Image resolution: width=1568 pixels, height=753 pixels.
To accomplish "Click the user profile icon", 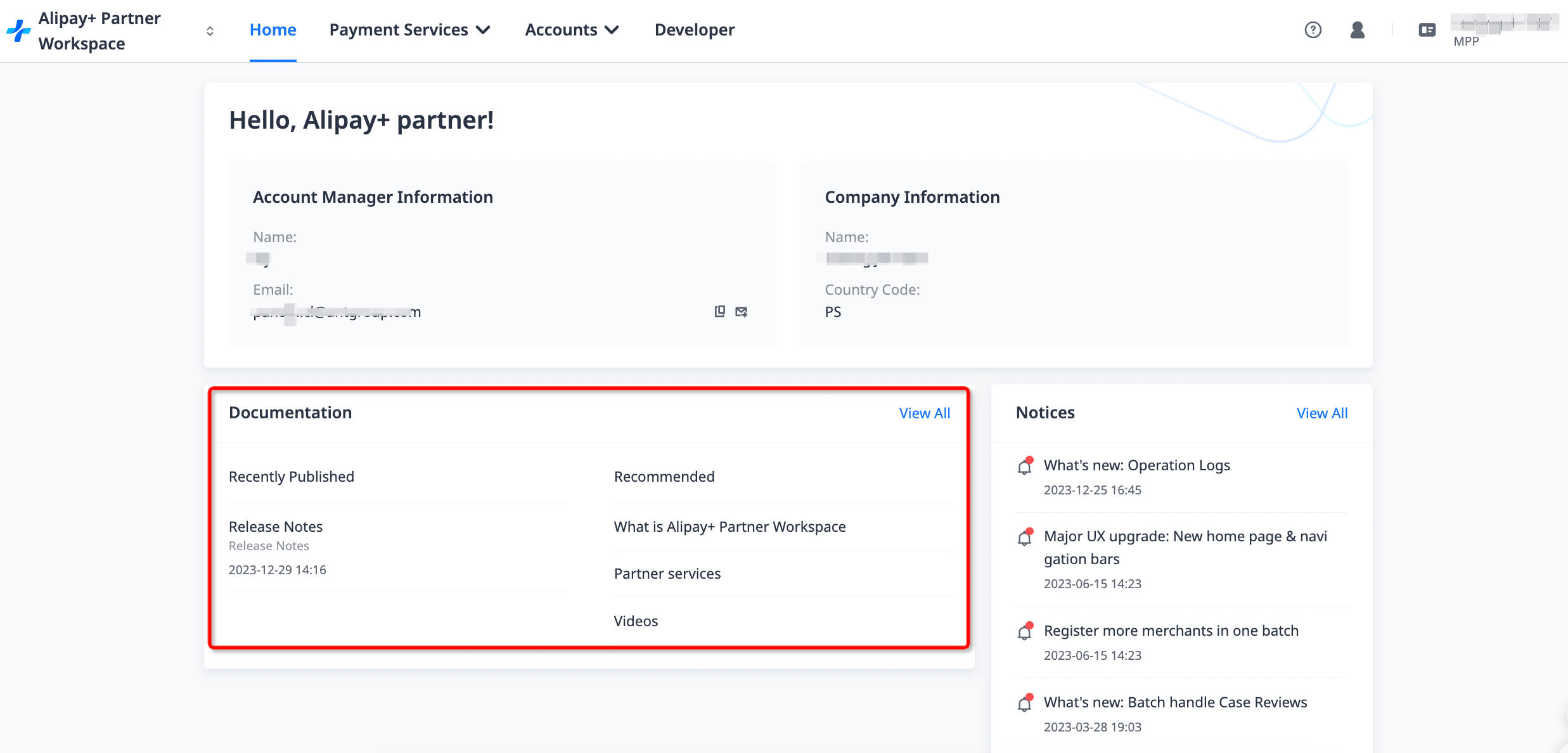I will (x=1357, y=30).
